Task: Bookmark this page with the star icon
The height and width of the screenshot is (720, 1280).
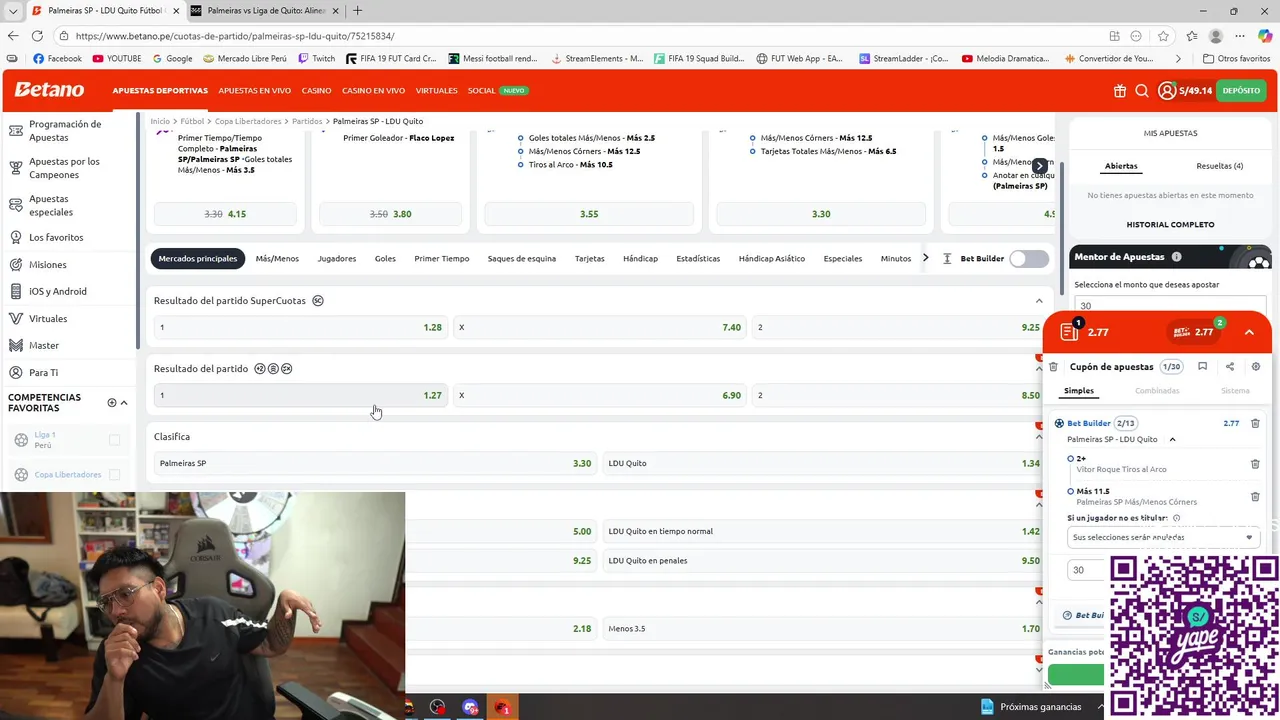Action: (x=1163, y=35)
